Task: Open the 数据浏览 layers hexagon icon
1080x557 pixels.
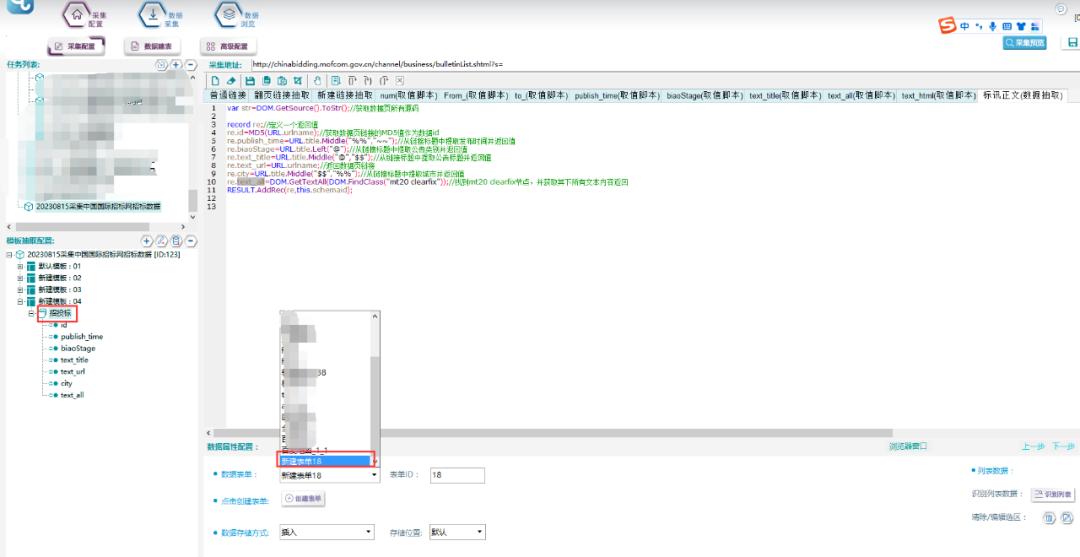Action: tap(227, 15)
